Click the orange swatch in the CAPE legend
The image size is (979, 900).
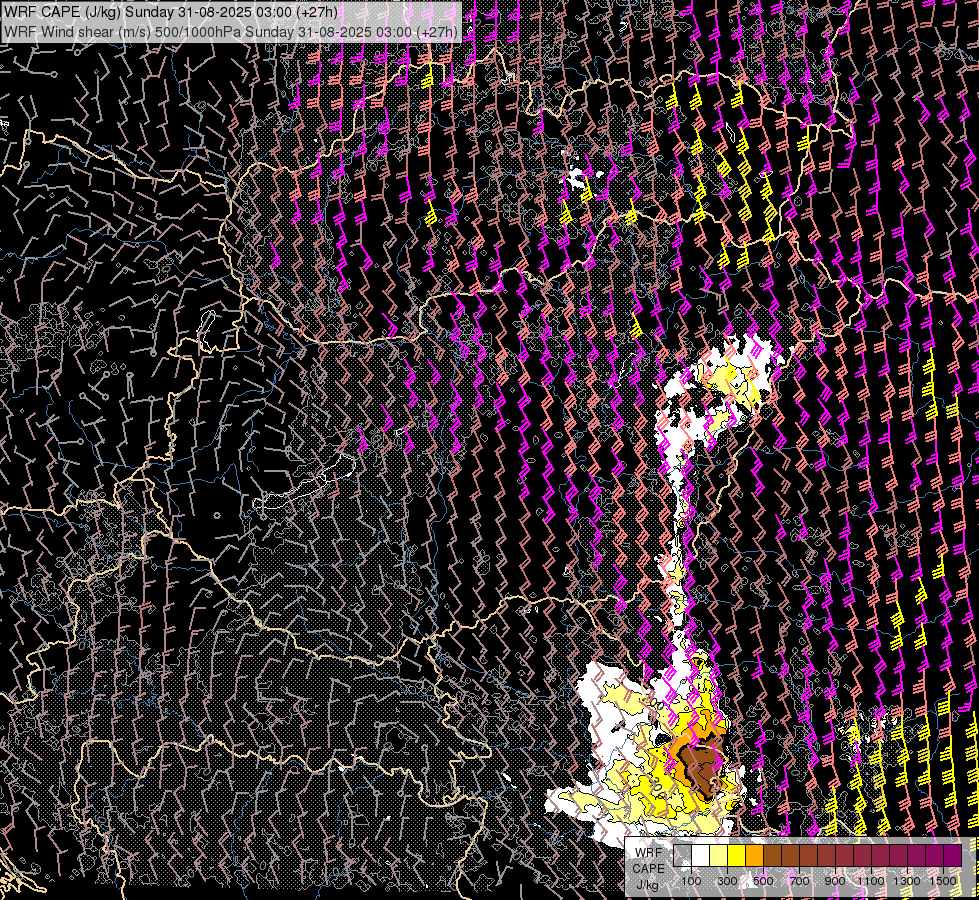[x=754, y=856]
